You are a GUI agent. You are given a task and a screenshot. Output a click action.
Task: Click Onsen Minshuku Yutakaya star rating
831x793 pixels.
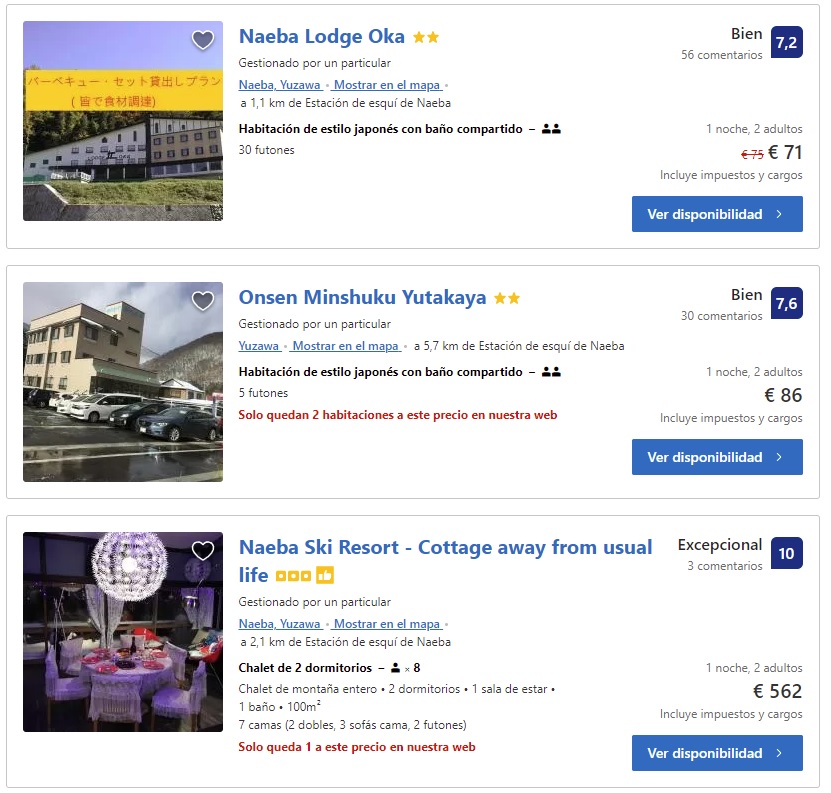tap(507, 299)
